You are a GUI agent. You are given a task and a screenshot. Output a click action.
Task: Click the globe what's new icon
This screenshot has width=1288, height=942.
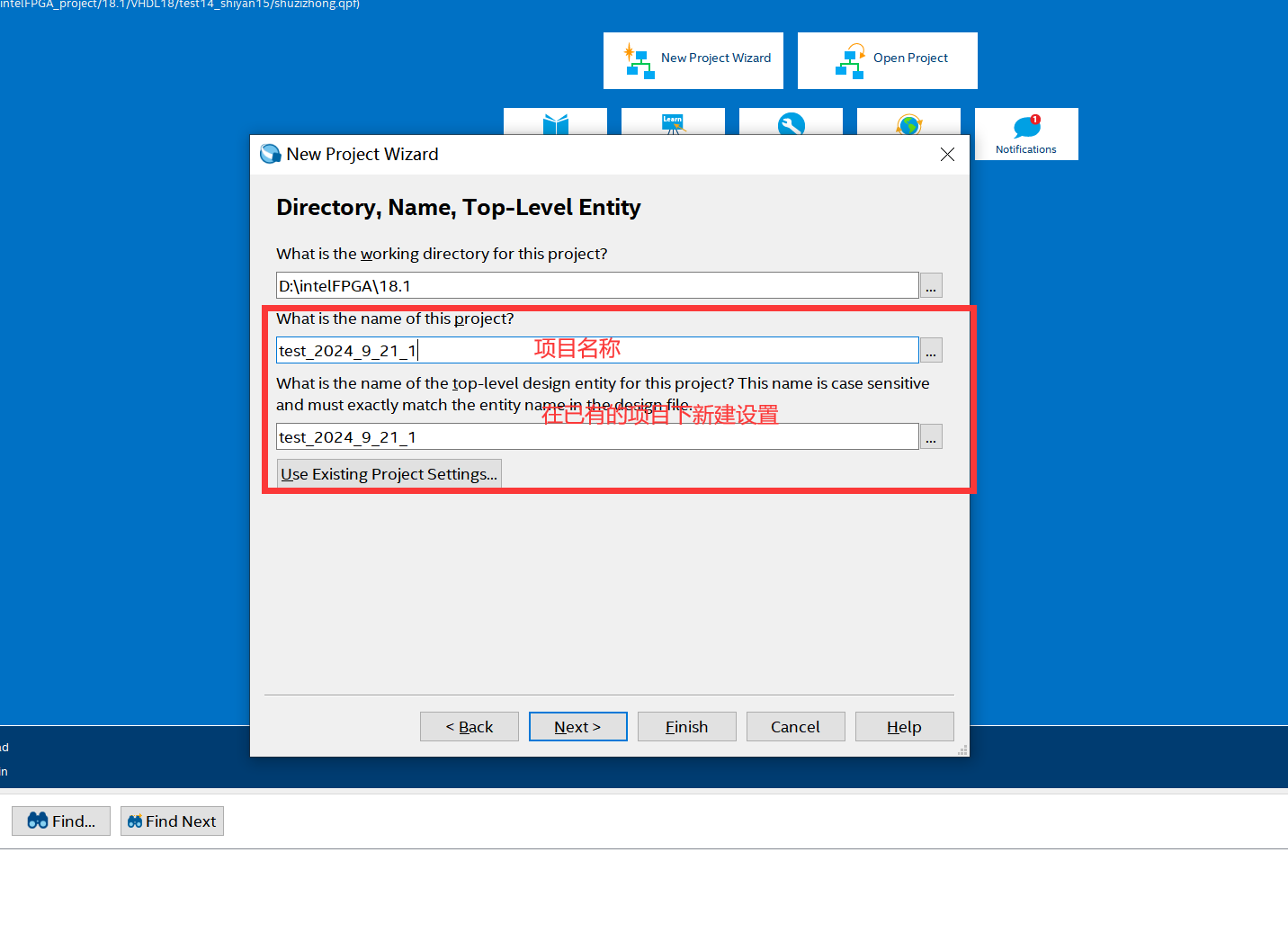pyautogui.click(x=908, y=124)
